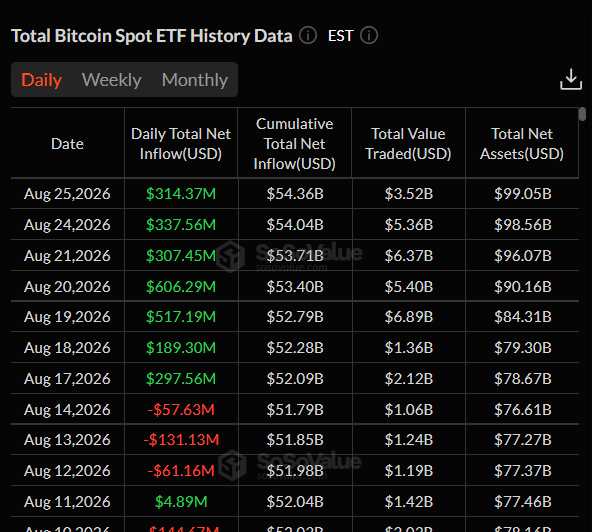Click the $4.89M inflow value
This screenshot has height=532, width=592.
click(181, 501)
